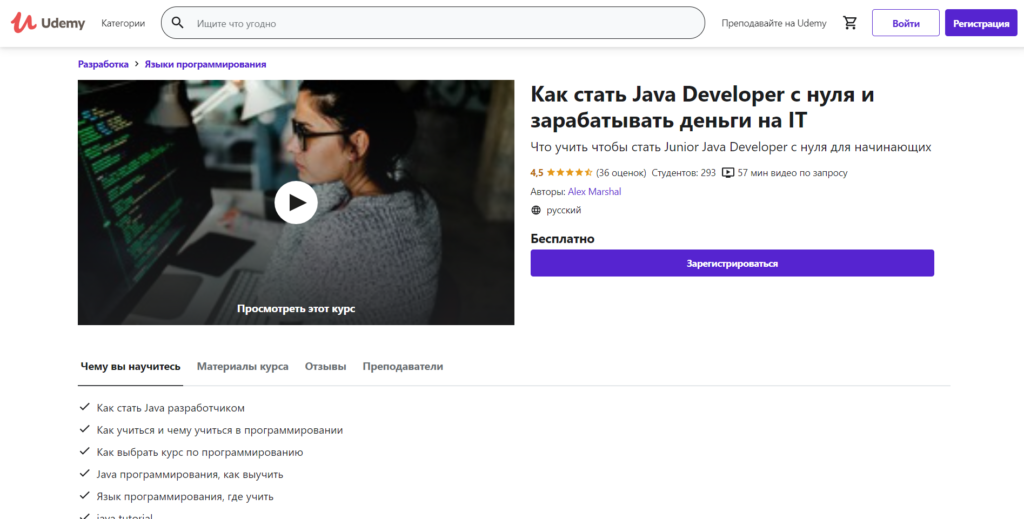Play the course preview video
The height and width of the screenshot is (519, 1024).
point(296,202)
